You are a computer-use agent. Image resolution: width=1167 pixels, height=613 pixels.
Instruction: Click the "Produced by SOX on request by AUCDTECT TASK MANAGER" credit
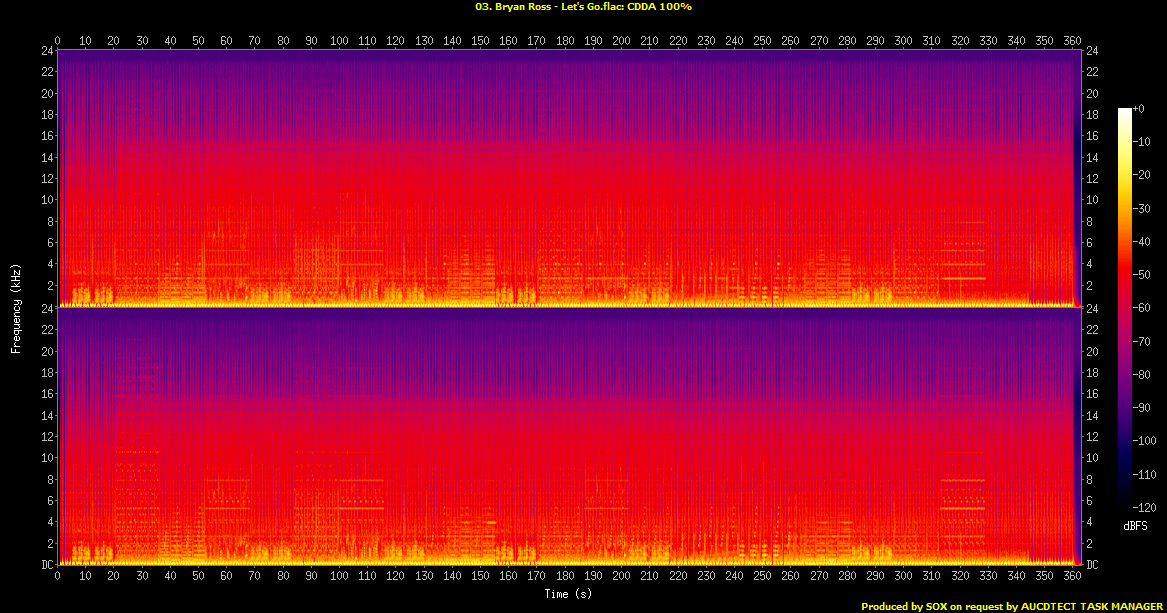pyautogui.click(x=1011, y=607)
